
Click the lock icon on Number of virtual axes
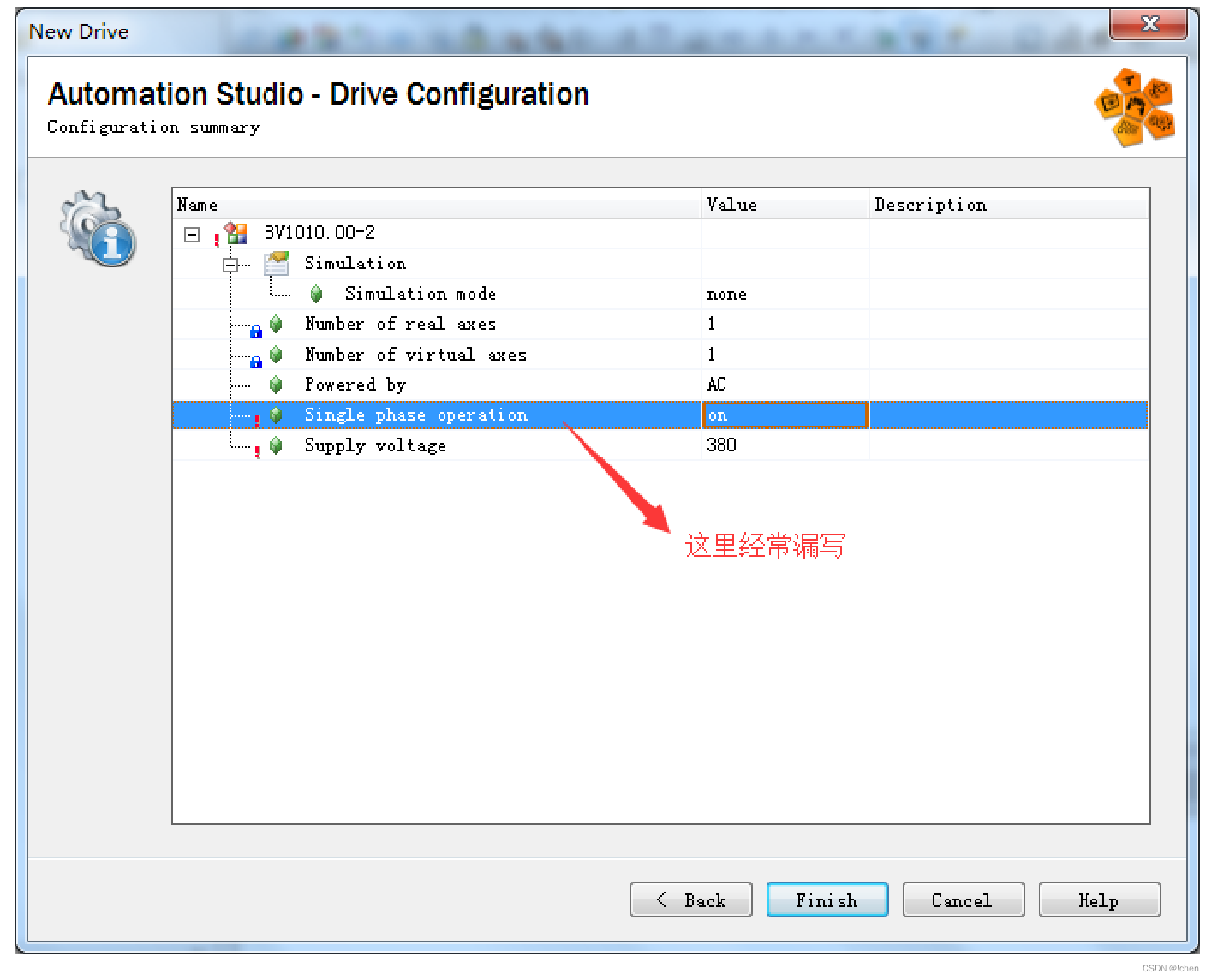click(x=255, y=362)
